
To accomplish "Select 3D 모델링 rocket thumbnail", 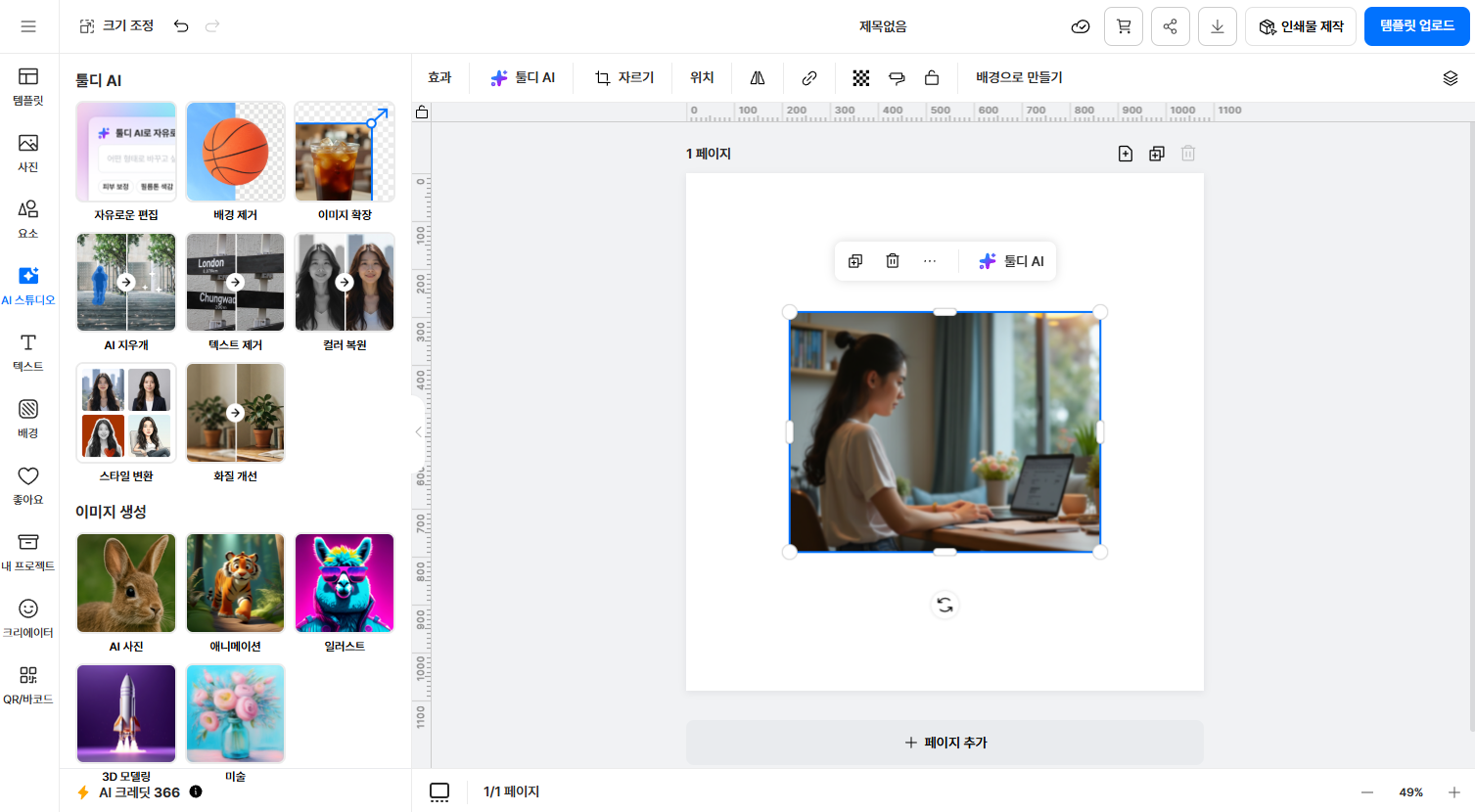I will pos(126,714).
